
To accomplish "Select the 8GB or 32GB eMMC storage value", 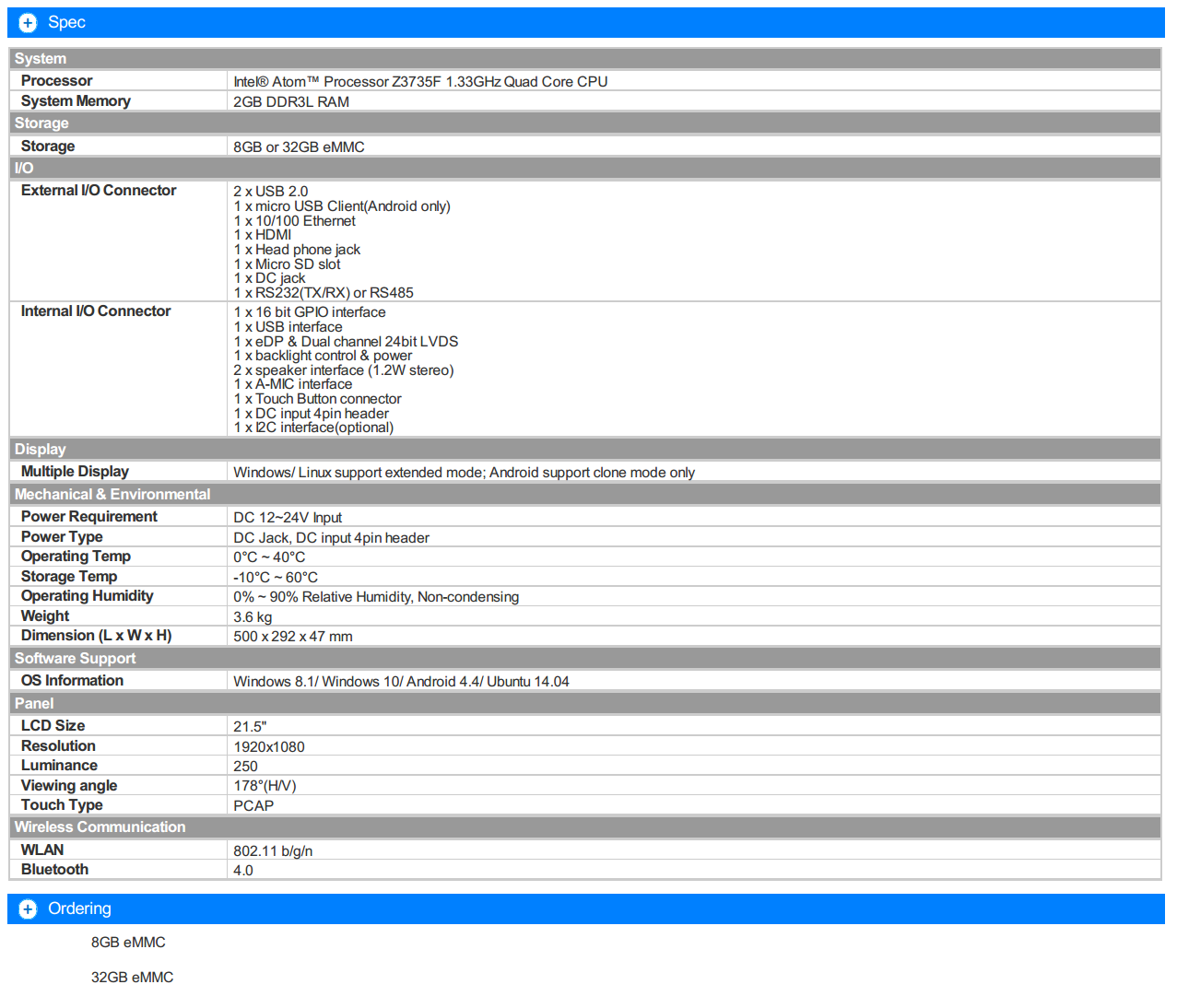I will (x=299, y=147).
